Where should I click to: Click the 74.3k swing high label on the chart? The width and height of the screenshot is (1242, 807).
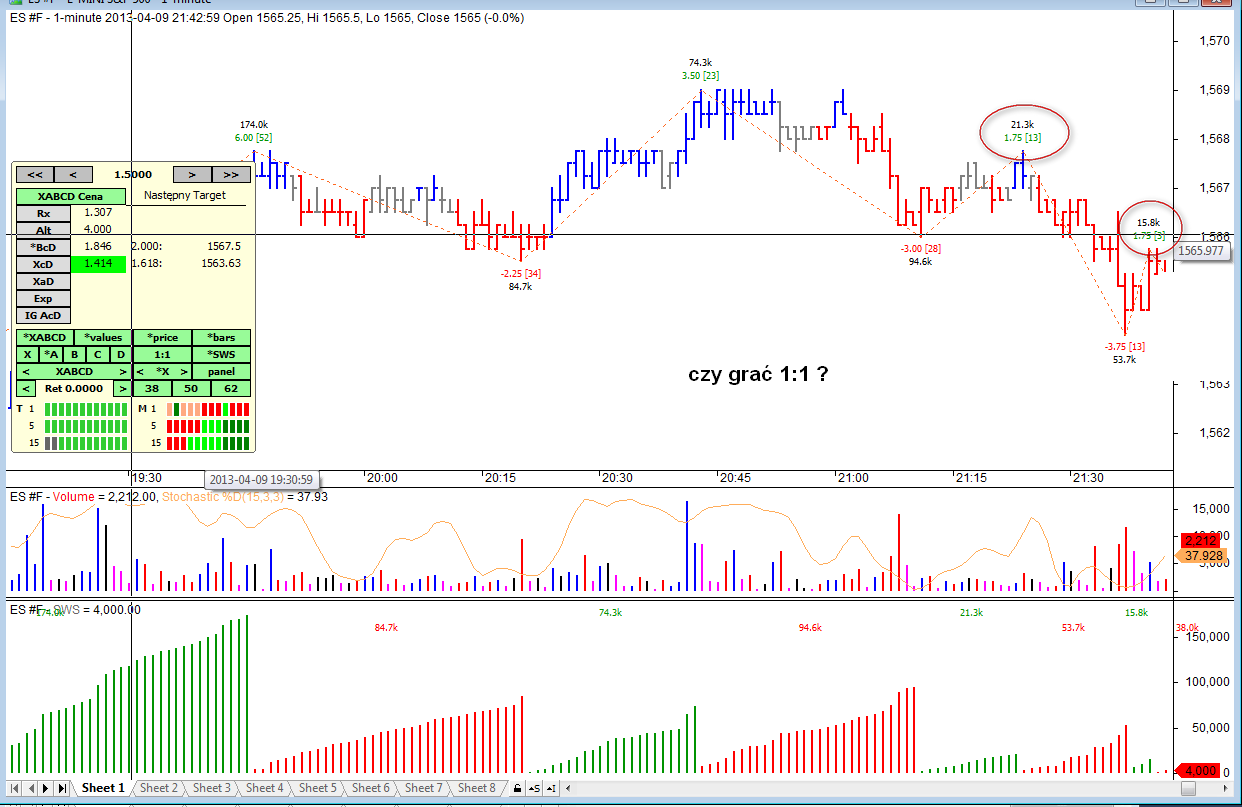tap(700, 62)
